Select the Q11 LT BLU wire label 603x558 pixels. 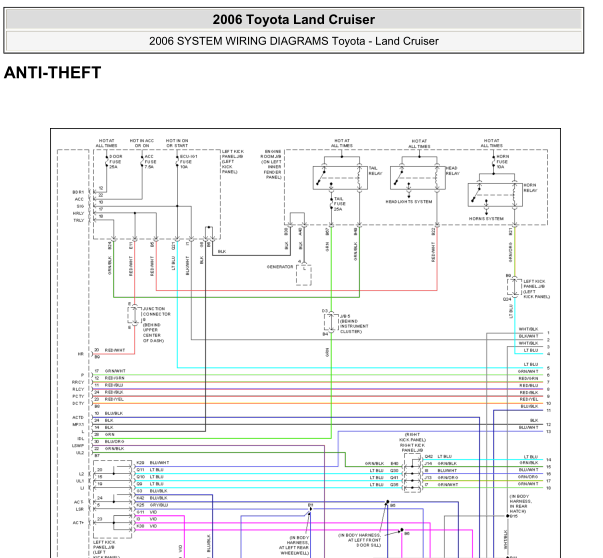pos(157,470)
